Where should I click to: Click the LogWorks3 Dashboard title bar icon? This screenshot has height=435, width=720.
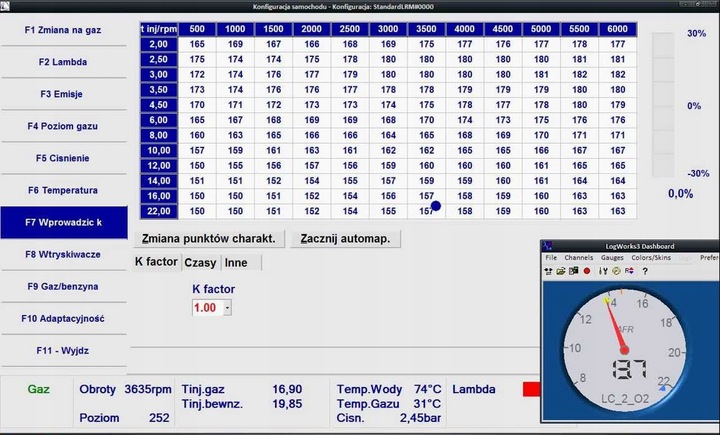[549, 246]
